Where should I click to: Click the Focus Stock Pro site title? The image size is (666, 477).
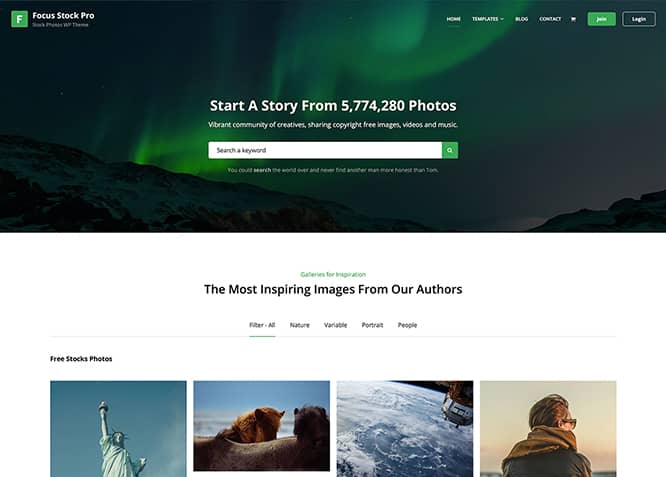tap(63, 15)
